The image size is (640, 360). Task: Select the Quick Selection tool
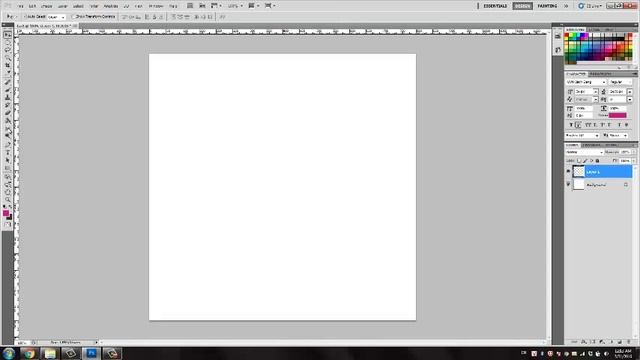[x=7, y=57]
